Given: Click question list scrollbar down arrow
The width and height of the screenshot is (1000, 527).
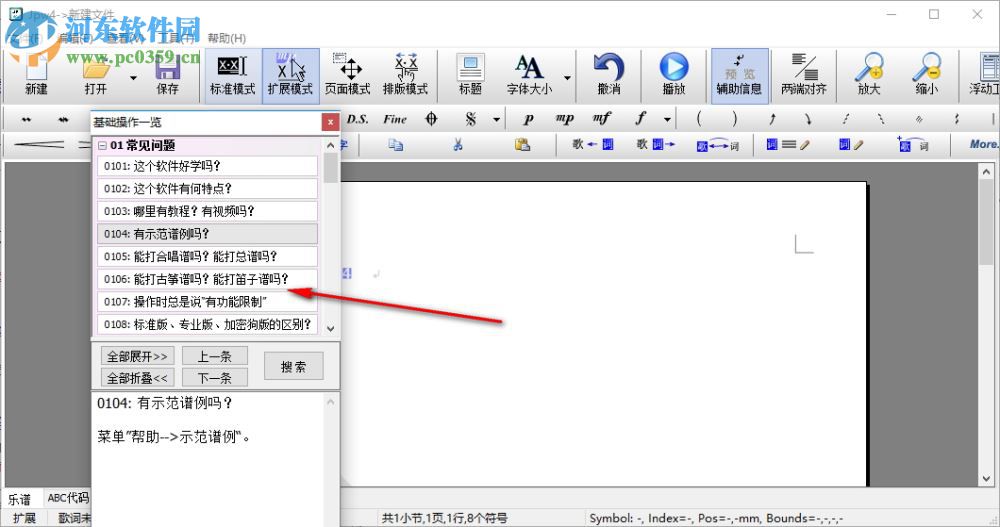Looking at the screenshot, I should click(330, 328).
